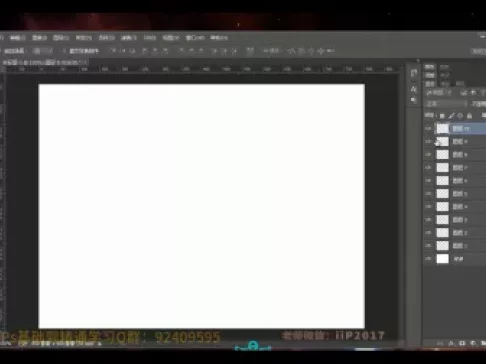Image resolution: width=486 pixels, height=364 pixels.
Task: Hide the top layer 10 eye icon
Action: [x=429, y=128]
